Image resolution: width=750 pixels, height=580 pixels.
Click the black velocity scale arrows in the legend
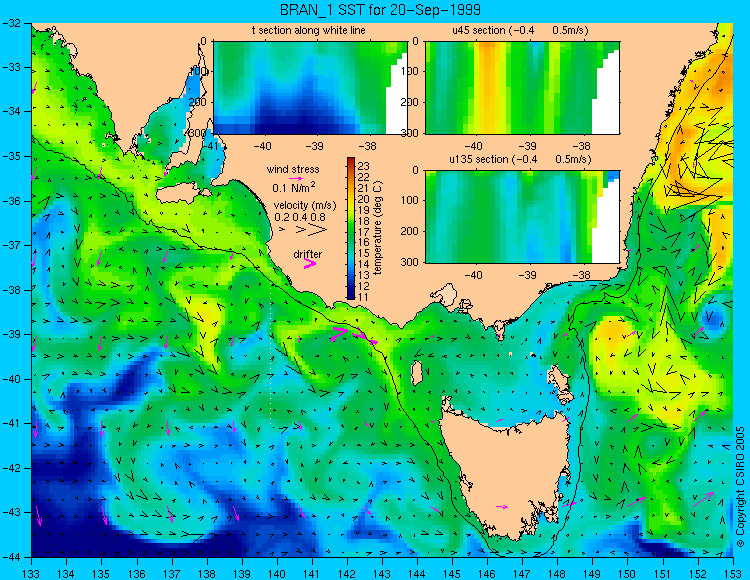[303, 230]
